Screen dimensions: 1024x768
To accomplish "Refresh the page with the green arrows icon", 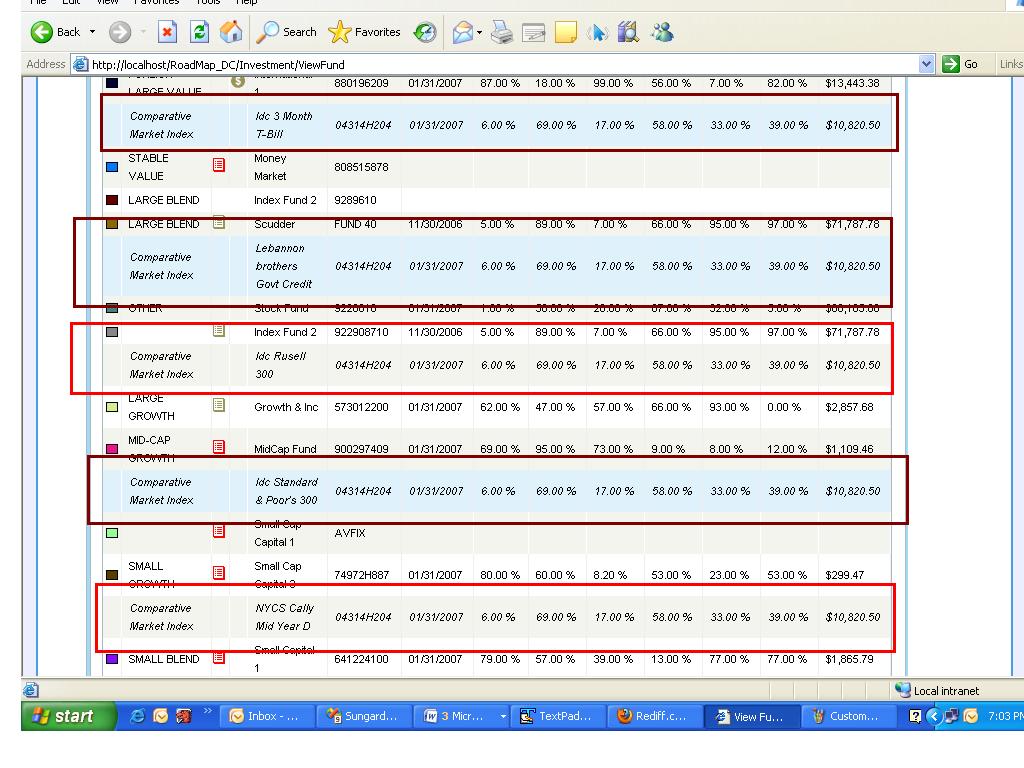I will (x=200, y=32).
